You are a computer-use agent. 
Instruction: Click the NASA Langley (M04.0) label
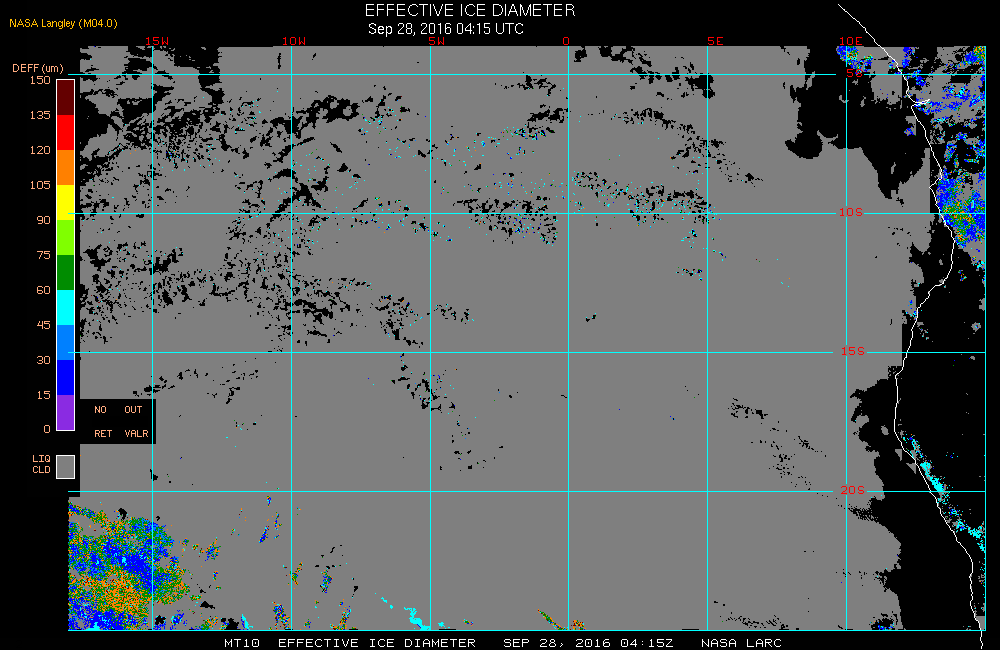pos(63,24)
